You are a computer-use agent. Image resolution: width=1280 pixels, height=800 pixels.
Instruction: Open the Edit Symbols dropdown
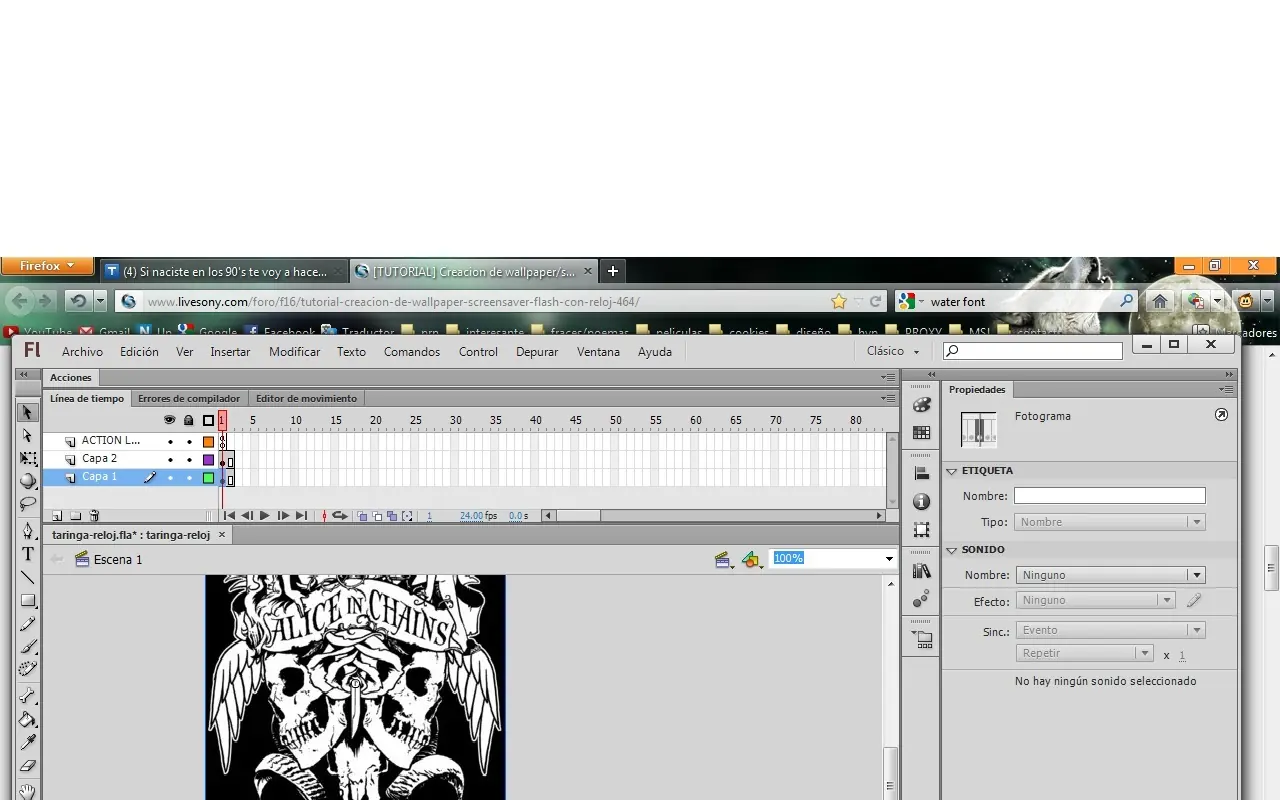pyautogui.click(x=751, y=560)
